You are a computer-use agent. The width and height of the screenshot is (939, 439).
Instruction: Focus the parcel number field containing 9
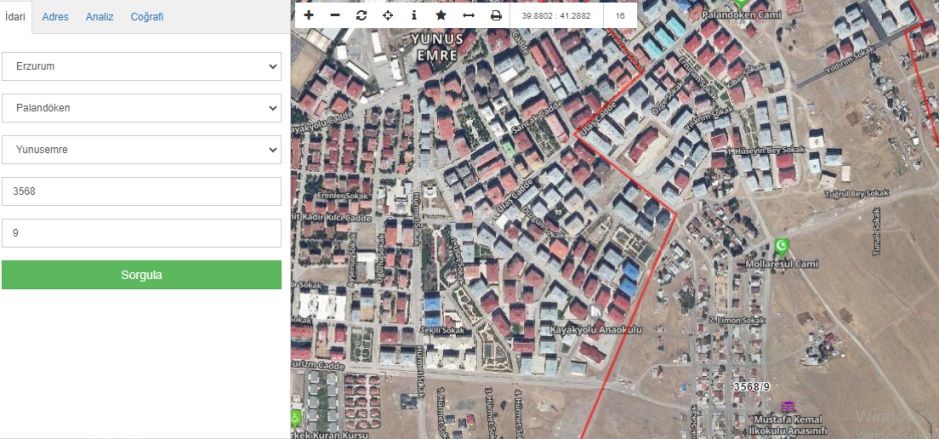click(141, 233)
